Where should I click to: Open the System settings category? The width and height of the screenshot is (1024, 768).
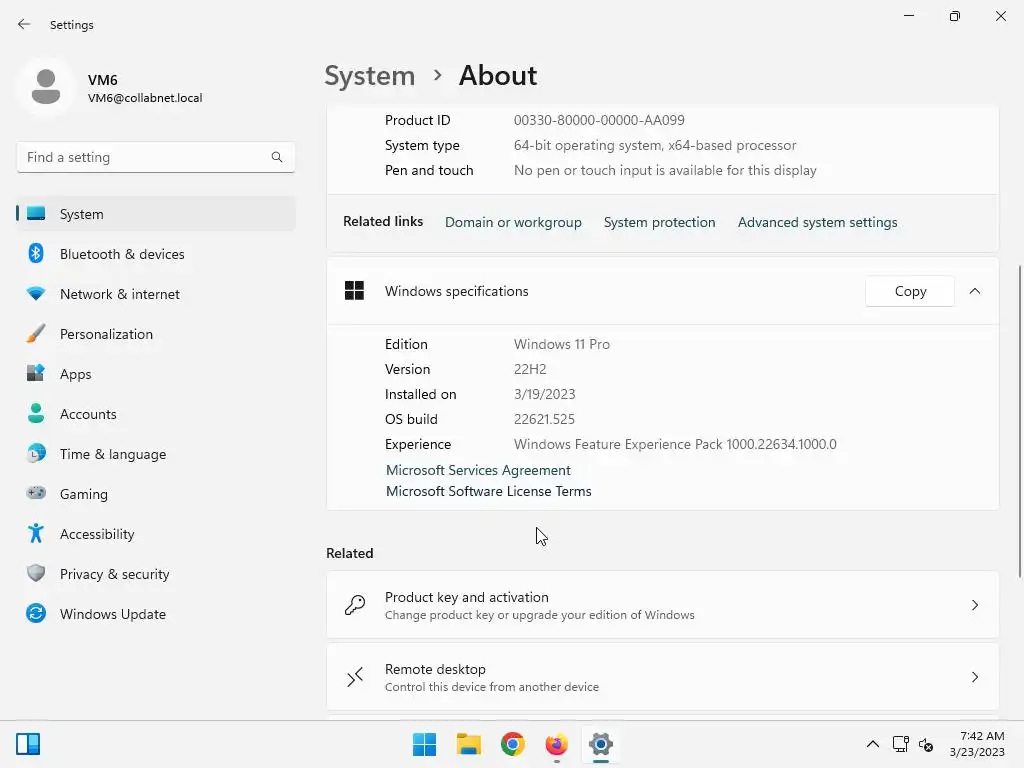click(156, 214)
